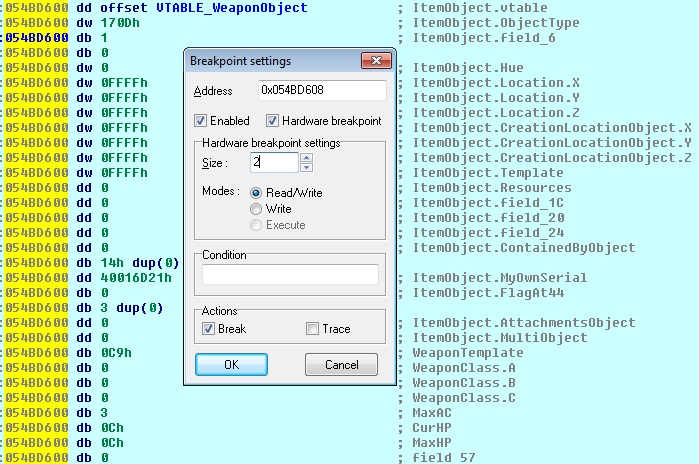Image resolution: width=699 pixels, height=464 pixels.
Task: Enable the Trace action checkbox
Action: 313,328
